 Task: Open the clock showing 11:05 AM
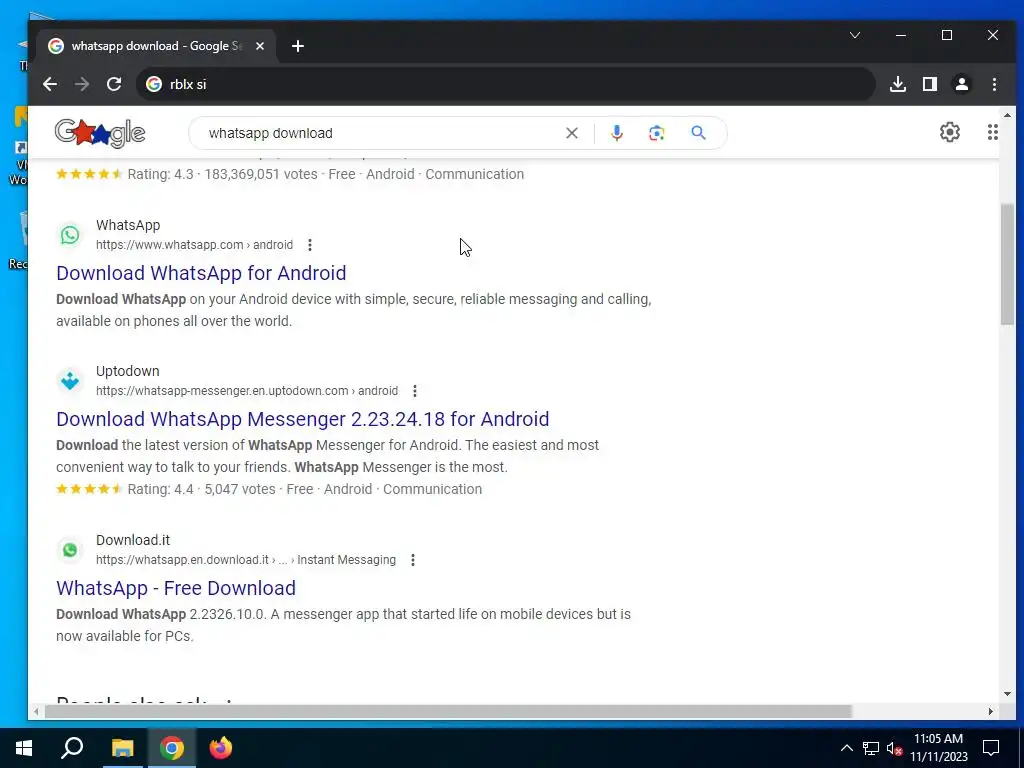click(x=938, y=748)
